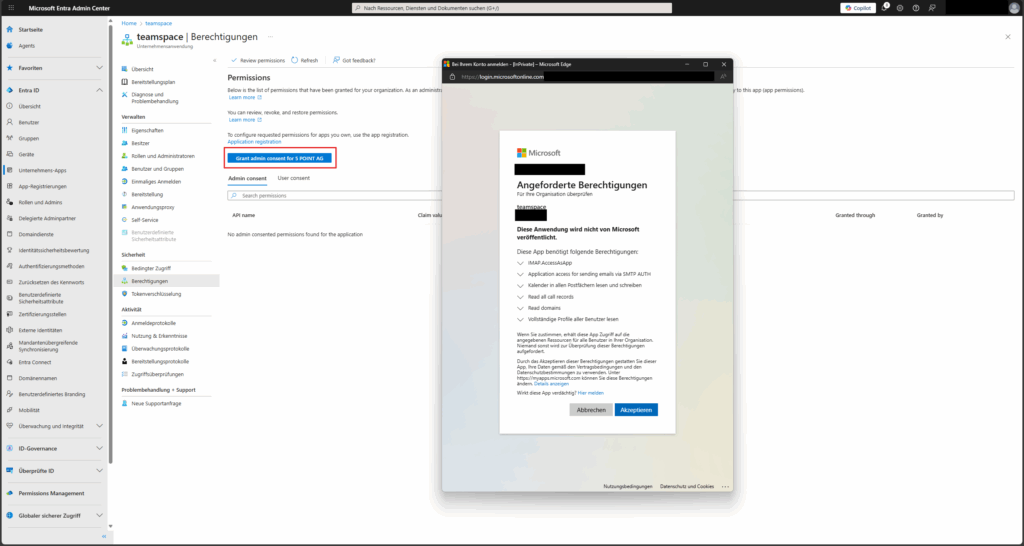Click the Hier melden link

[x=591, y=393]
